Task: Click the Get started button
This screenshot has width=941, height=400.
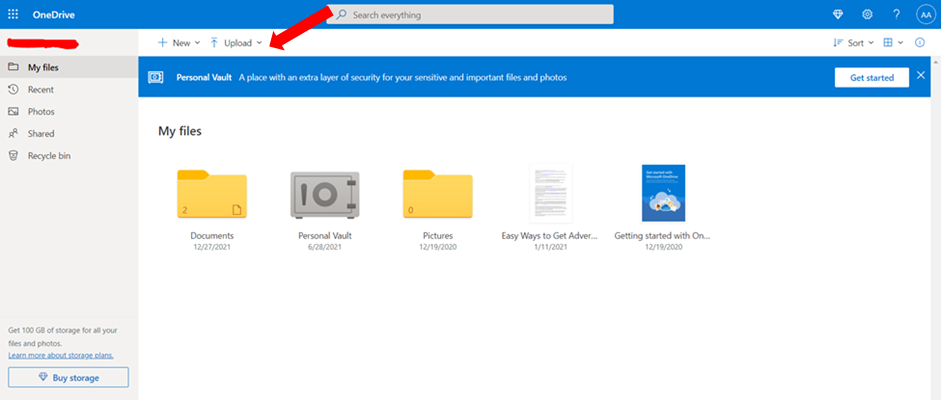Action: coord(871,77)
